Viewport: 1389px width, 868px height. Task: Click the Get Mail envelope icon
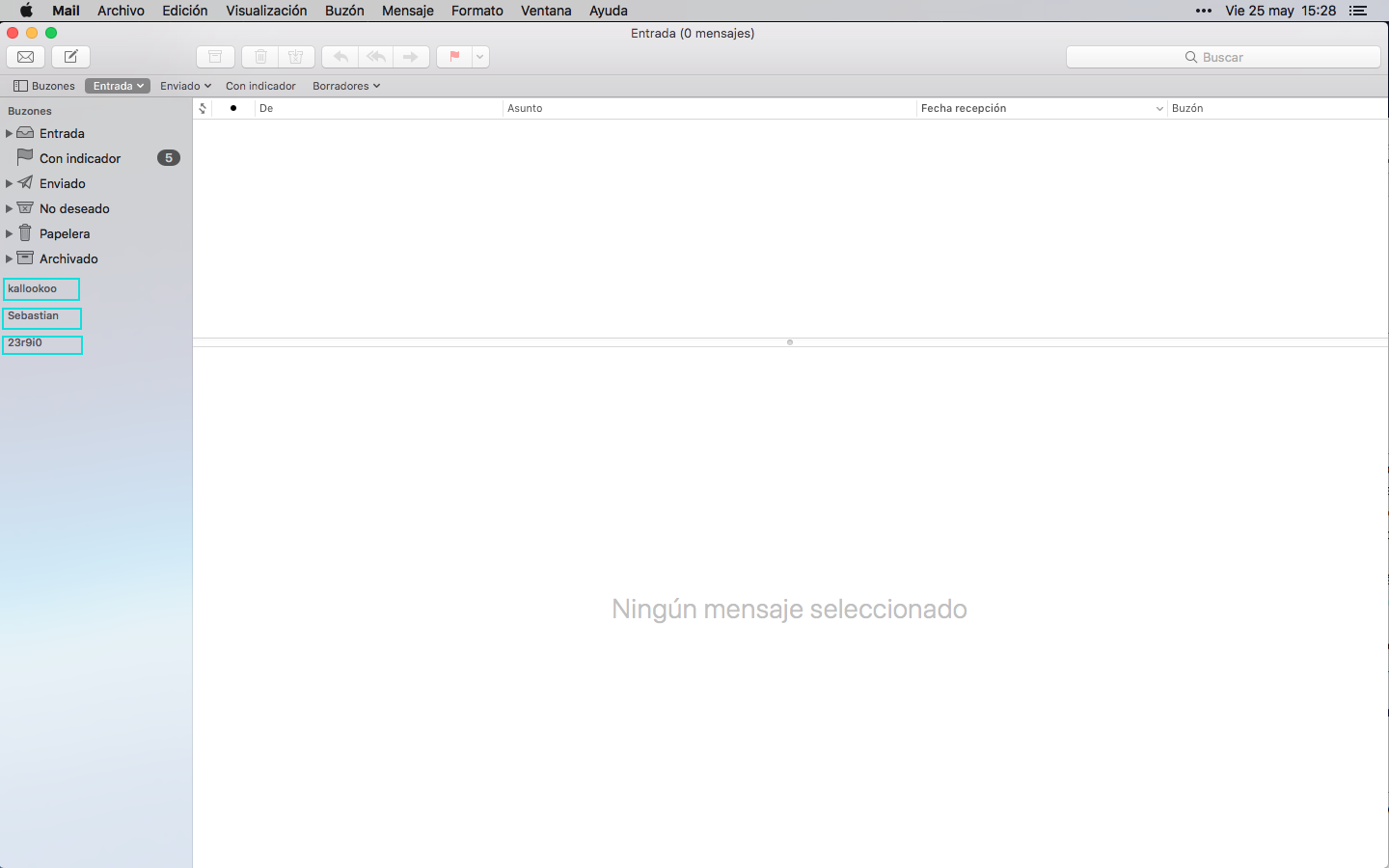click(x=26, y=57)
